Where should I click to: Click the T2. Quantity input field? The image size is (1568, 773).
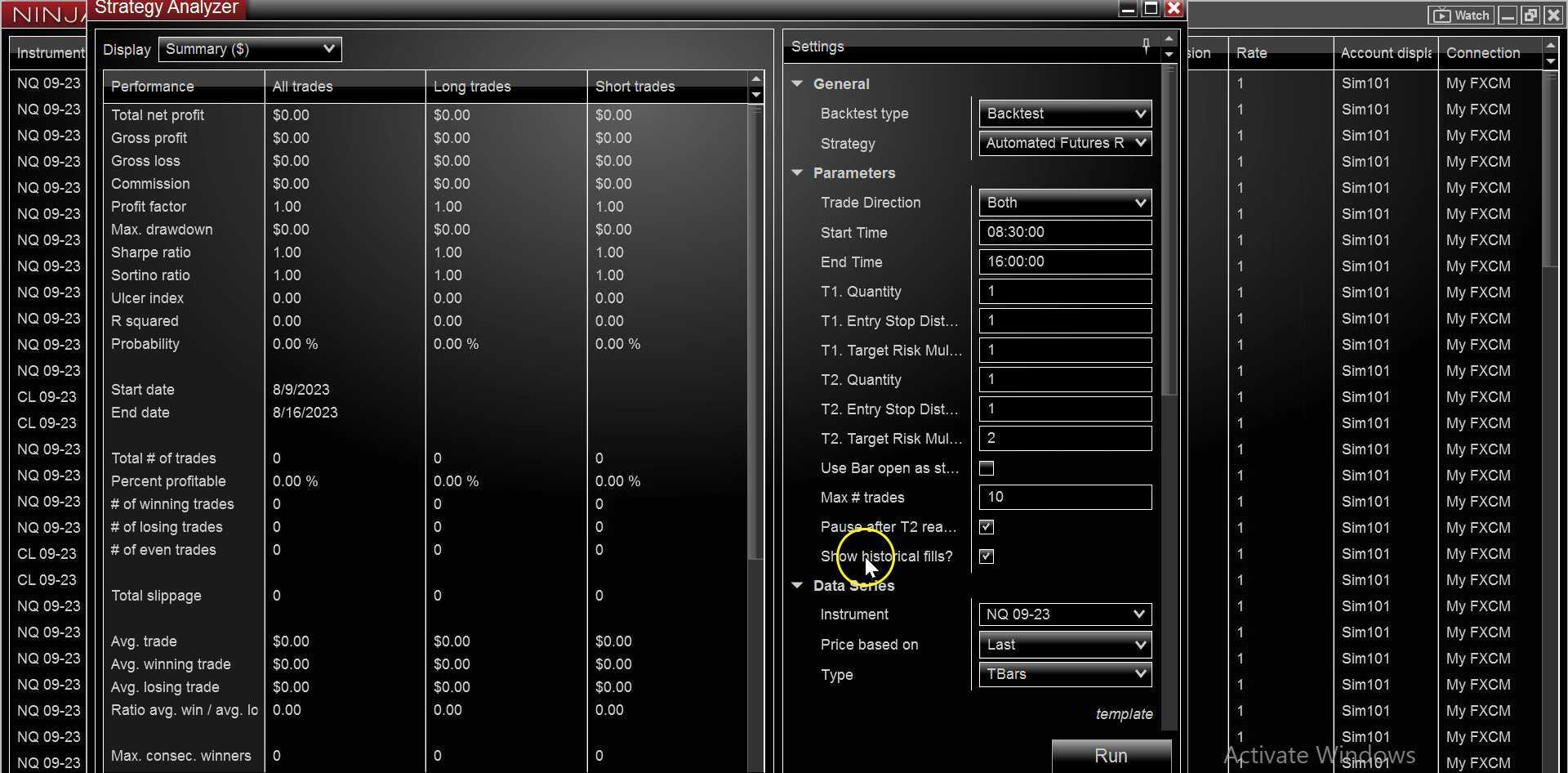pos(1065,379)
